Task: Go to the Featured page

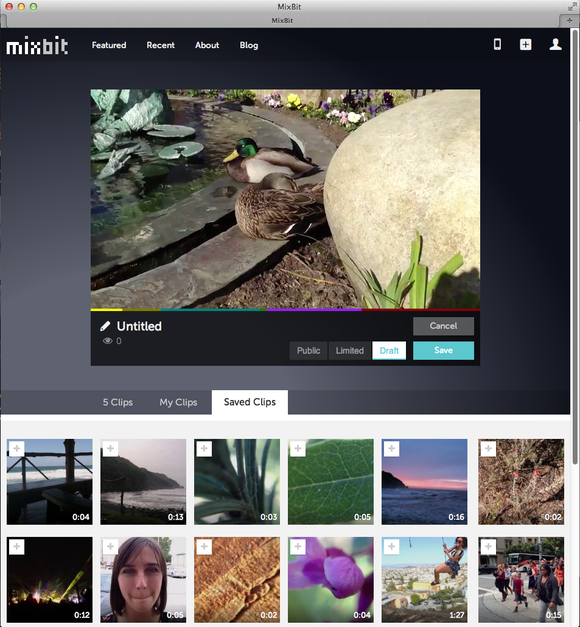Action: (109, 45)
